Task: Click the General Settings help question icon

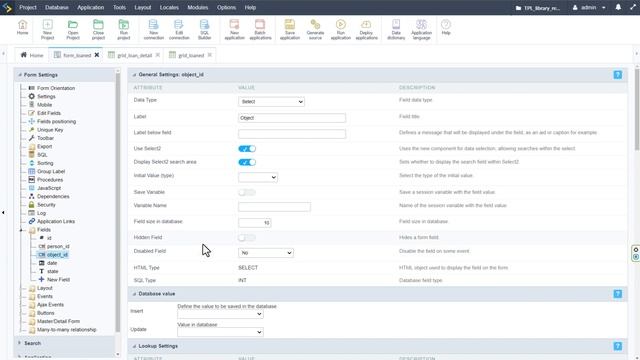Action: pyautogui.click(x=618, y=75)
